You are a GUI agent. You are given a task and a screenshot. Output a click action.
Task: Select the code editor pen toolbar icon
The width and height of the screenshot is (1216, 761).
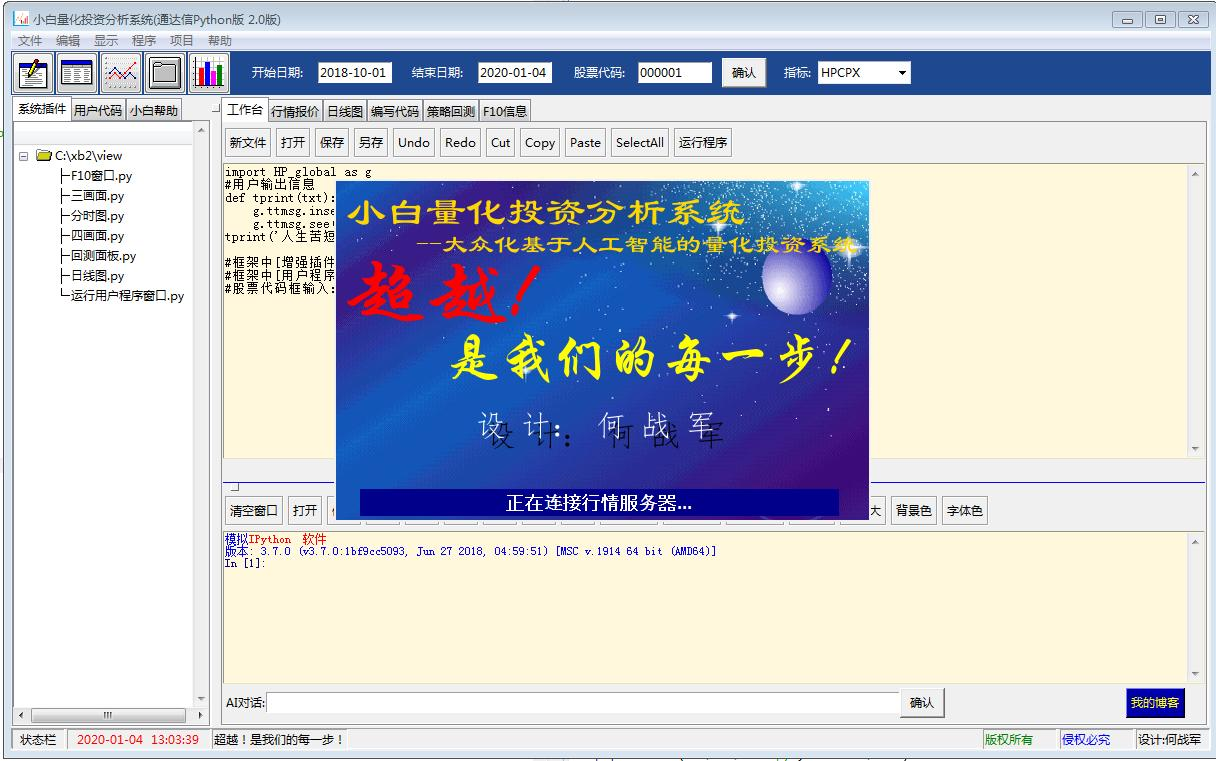coord(33,73)
